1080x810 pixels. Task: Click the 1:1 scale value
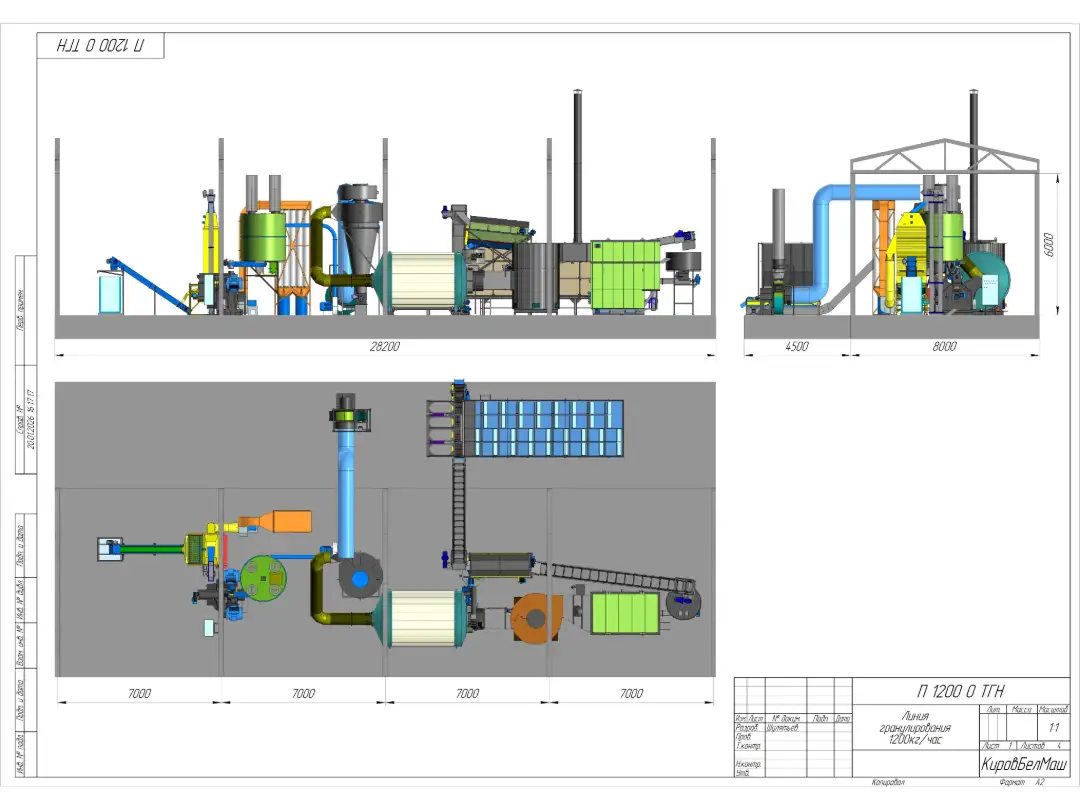coord(1054,727)
